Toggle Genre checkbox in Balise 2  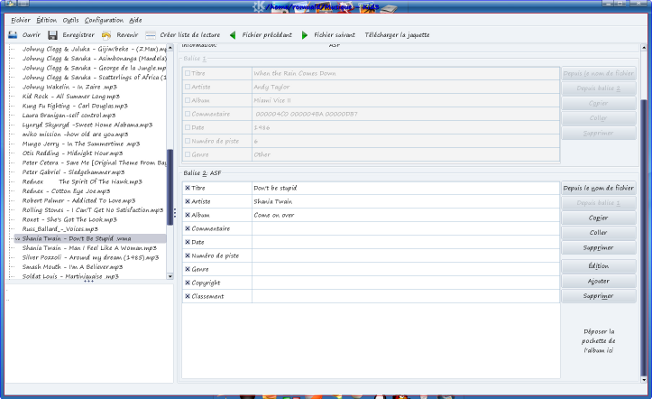188,269
